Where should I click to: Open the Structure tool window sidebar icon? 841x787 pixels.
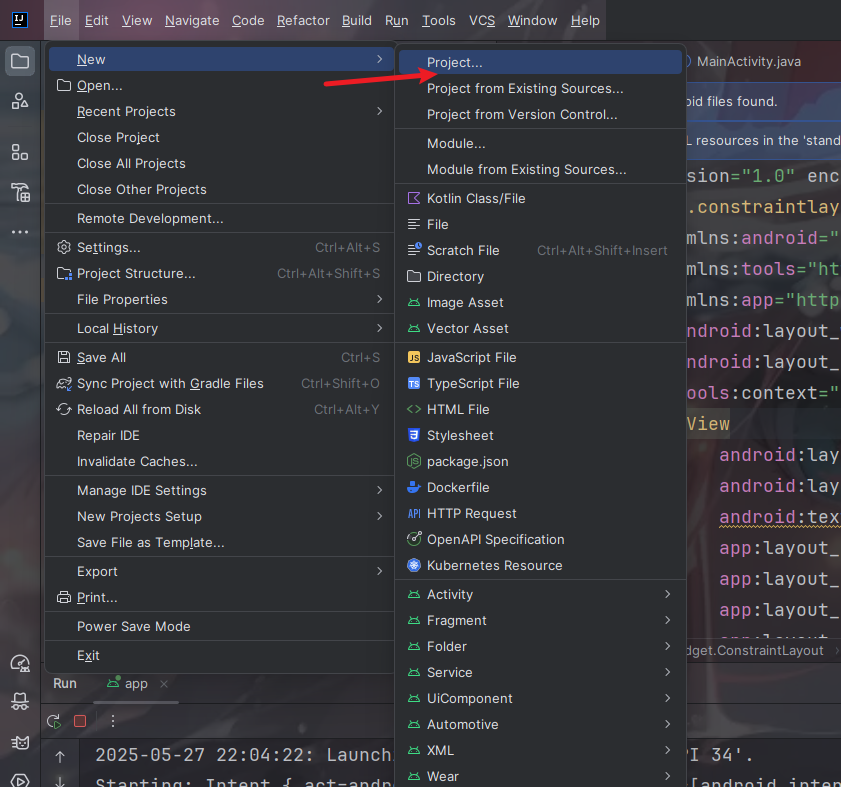(x=20, y=152)
